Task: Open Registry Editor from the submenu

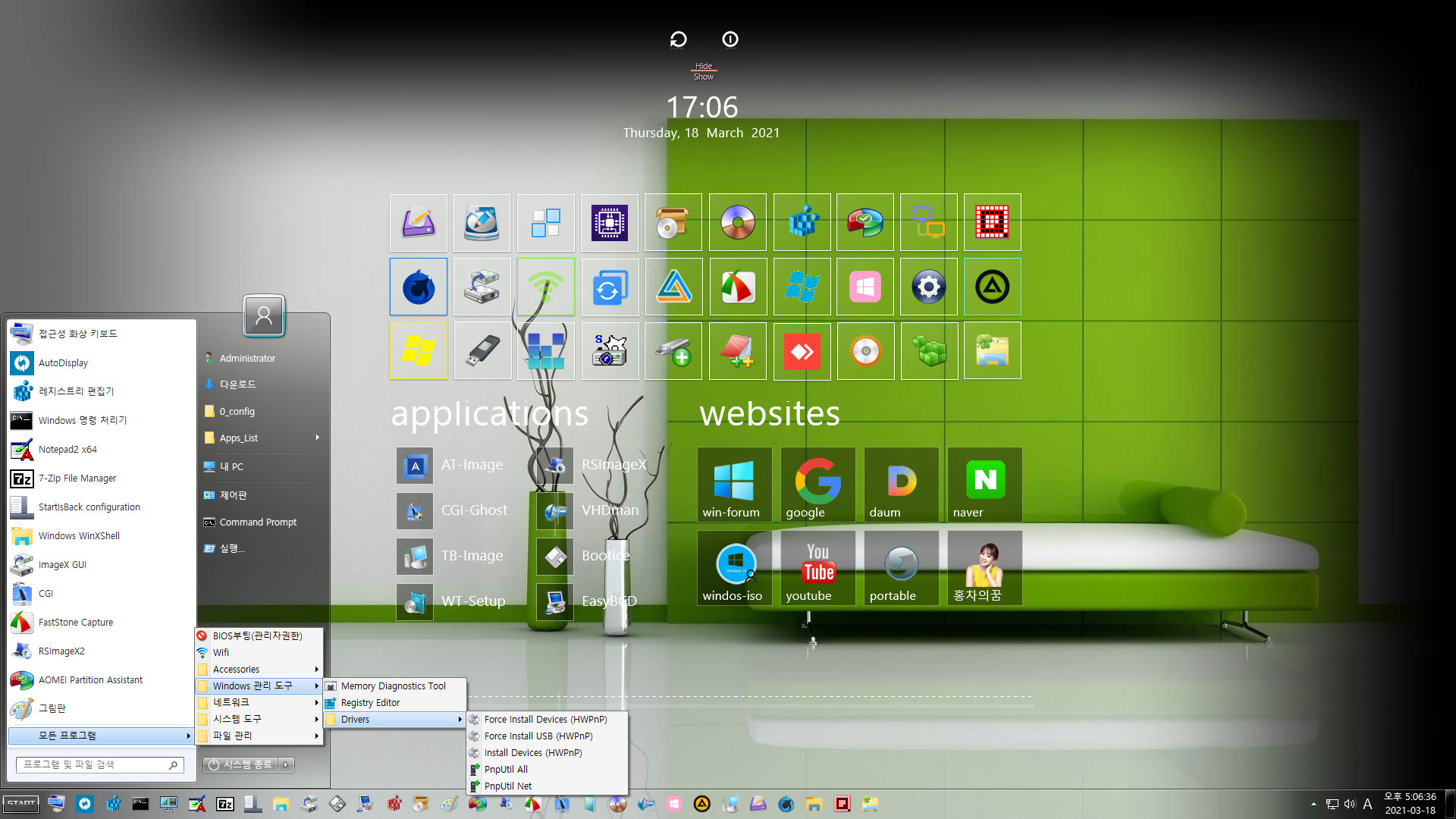Action: click(394, 703)
